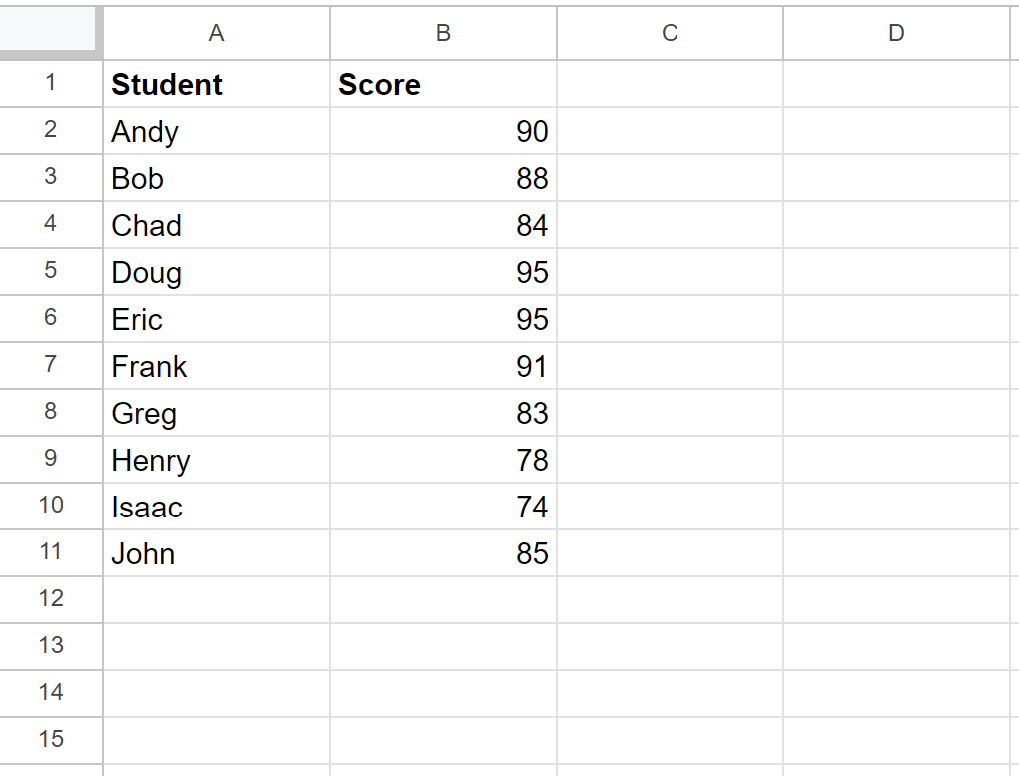Select the cell containing Doug
Screen dimensions: 1019x776
(215, 272)
